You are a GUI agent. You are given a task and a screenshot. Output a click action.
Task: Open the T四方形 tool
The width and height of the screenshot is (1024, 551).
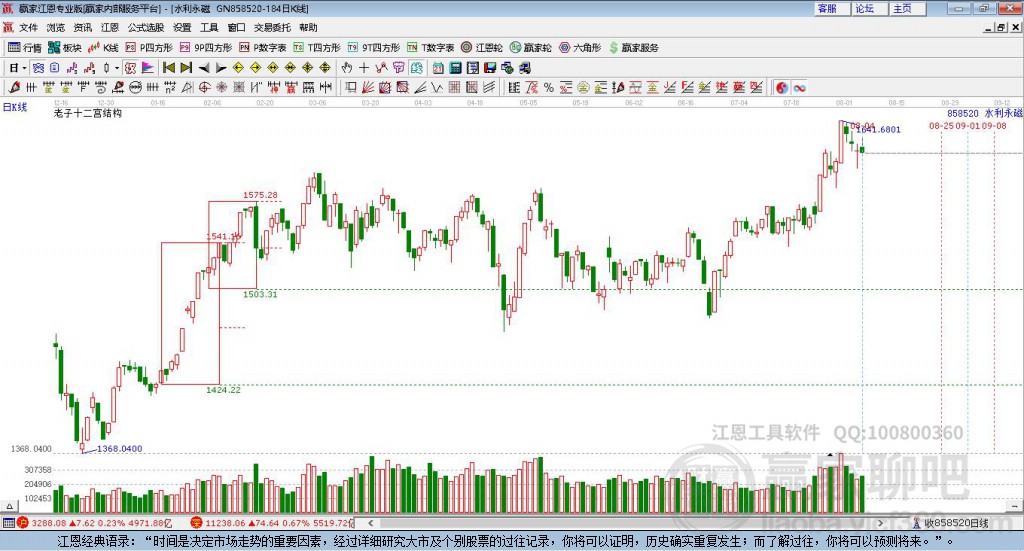[x=317, y=48]
